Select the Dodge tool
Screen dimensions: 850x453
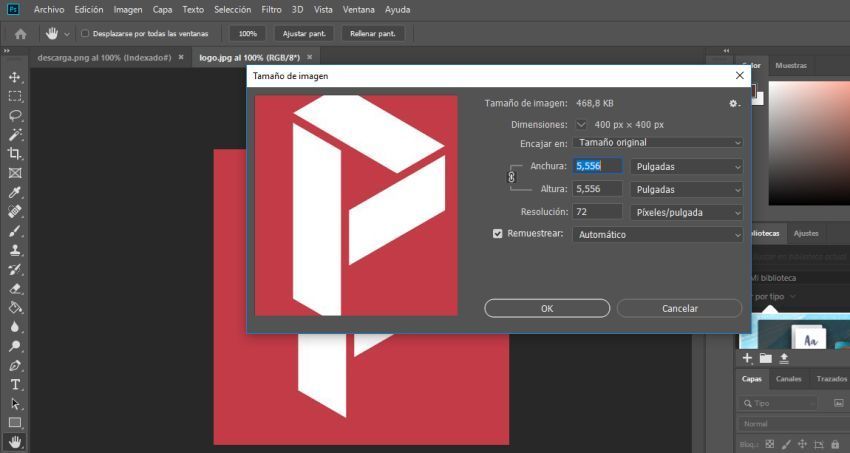(x=15, y=346)
